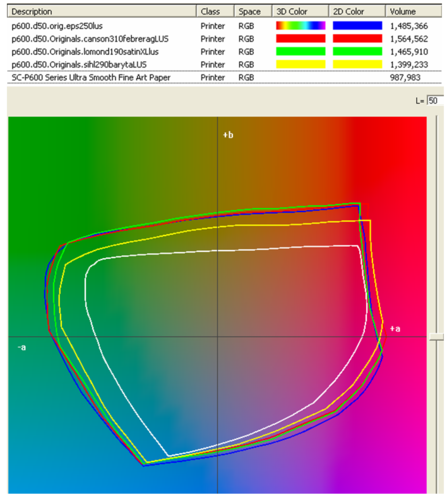Click red 2D color swatch of canson profile
Screen dimensions: 447x500
pos(357,39)
